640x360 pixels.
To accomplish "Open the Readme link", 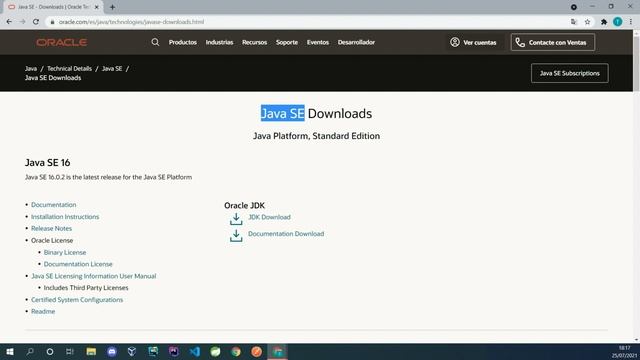I will 43,311.
